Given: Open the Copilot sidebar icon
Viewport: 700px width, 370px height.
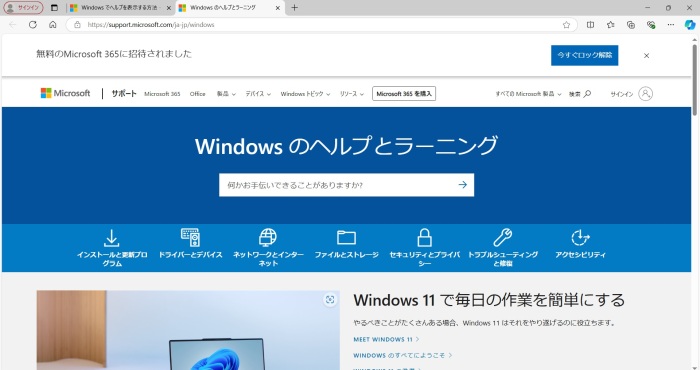Looking at the screenshot, I should 690,25.
